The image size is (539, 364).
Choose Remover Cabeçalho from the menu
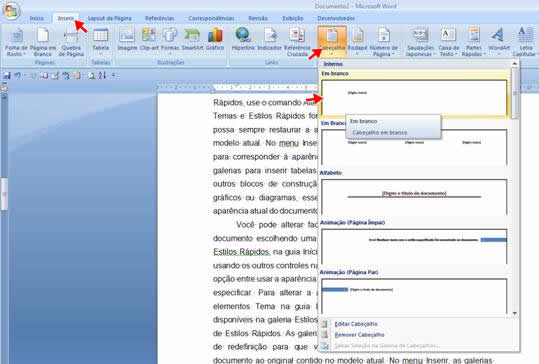(359, 334)
